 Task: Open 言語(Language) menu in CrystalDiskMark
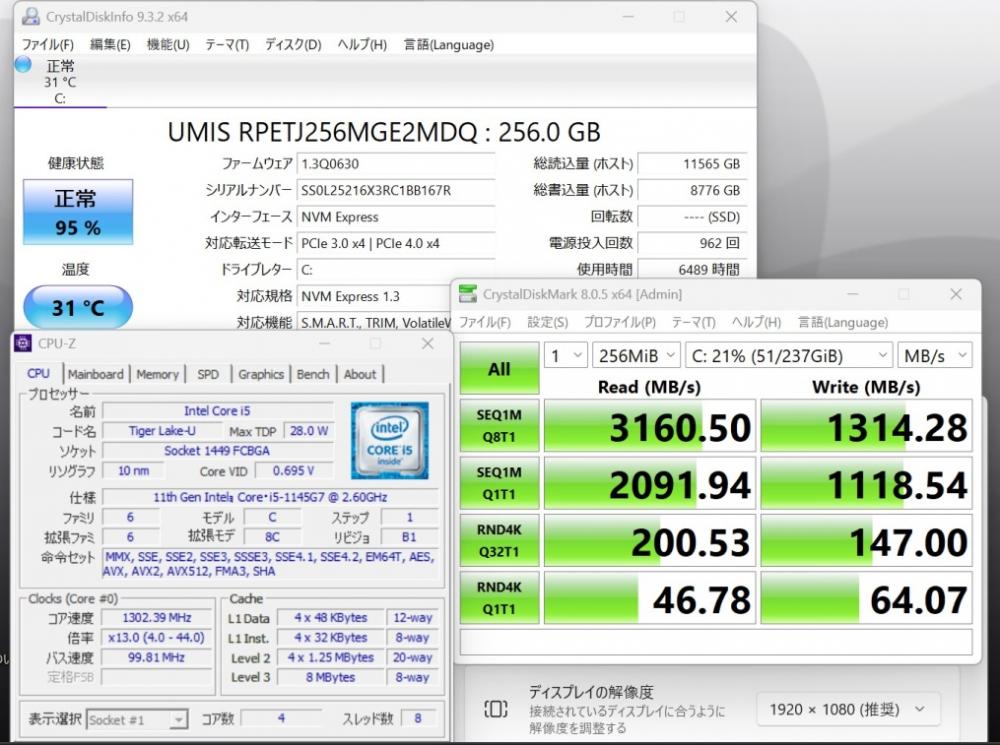tap(842, 322)
